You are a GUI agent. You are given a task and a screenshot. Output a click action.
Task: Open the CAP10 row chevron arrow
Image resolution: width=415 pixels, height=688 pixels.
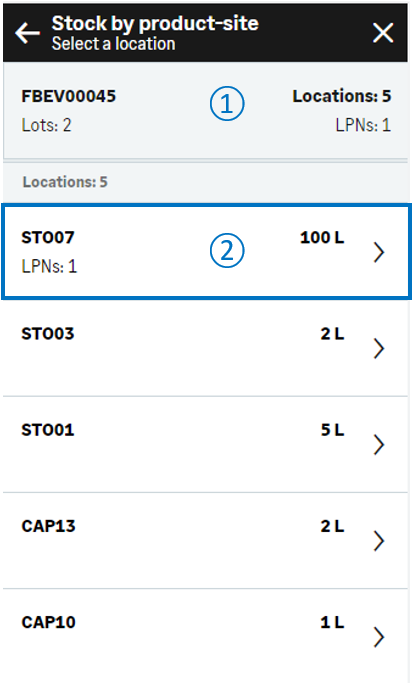click(x=379, y=637)
